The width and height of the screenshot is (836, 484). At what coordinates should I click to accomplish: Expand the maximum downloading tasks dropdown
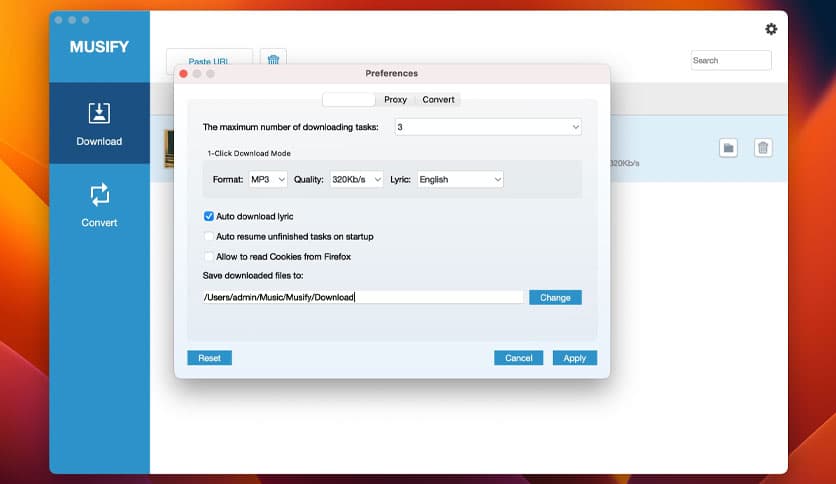point(487,127)
